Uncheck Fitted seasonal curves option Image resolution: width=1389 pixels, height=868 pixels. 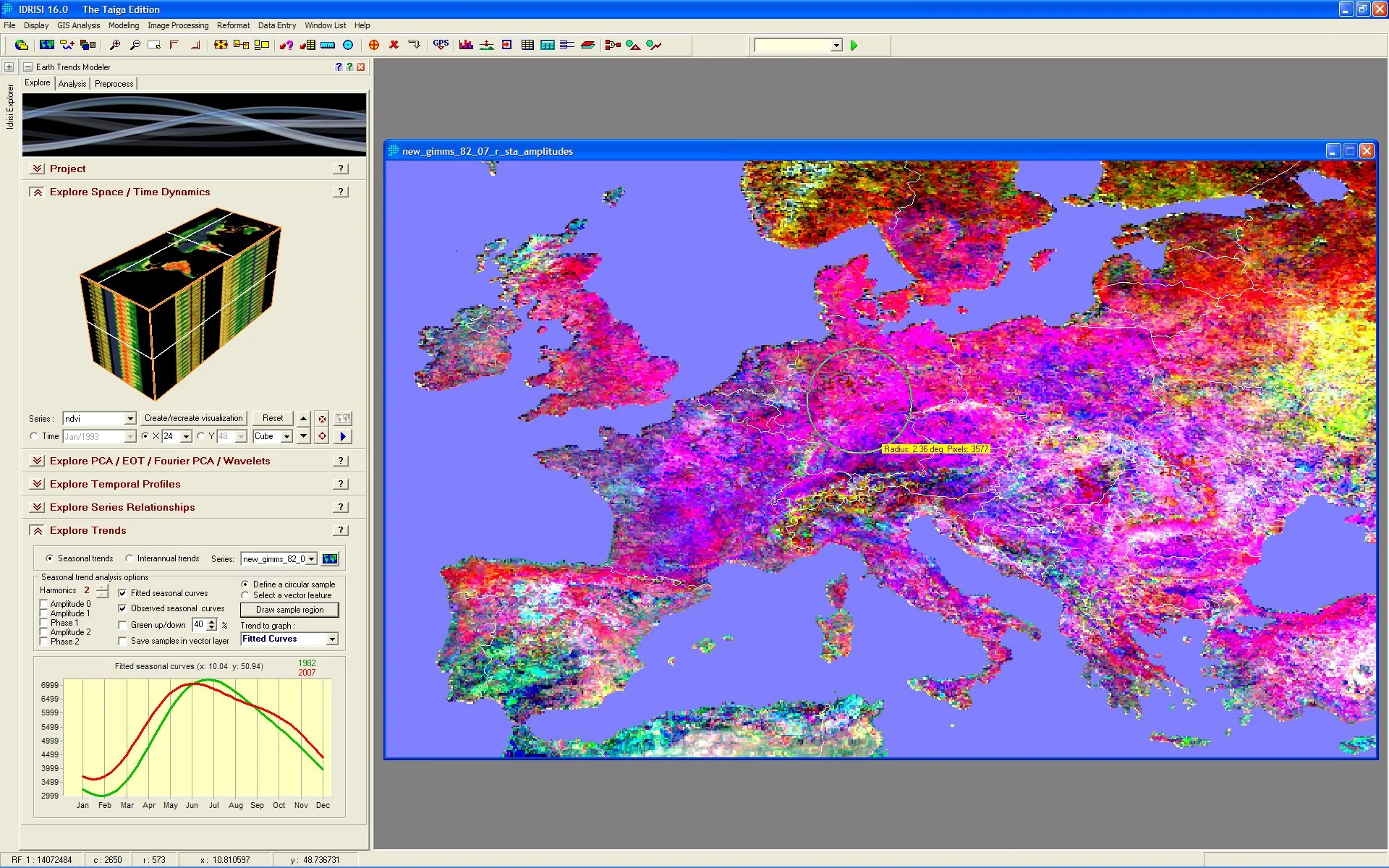pyautogui.click(x=122, y=593)
